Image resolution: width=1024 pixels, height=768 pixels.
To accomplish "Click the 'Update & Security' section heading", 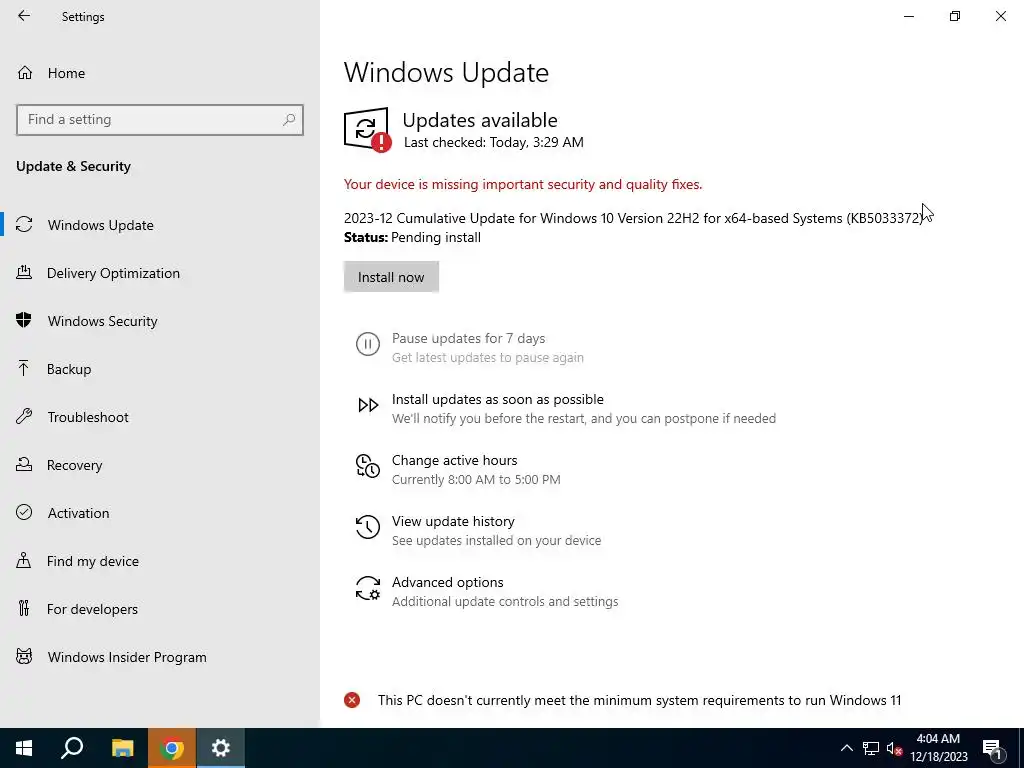I will click(73, 166).
